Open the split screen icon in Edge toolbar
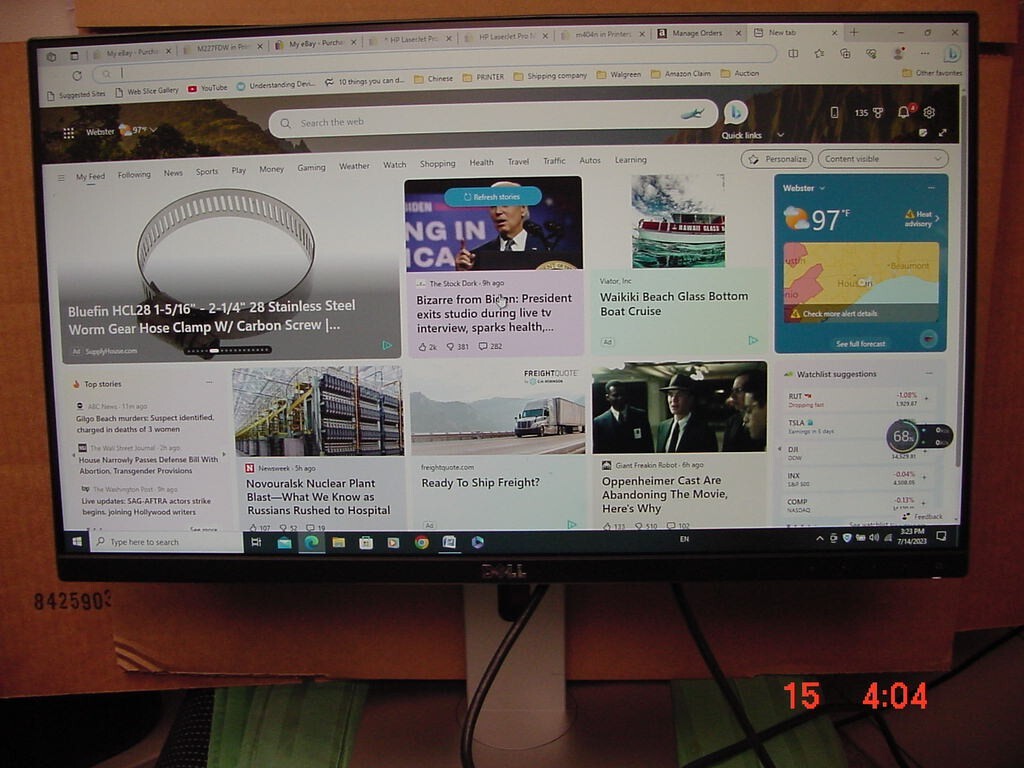1024x768 pixels. pos(793,54)
